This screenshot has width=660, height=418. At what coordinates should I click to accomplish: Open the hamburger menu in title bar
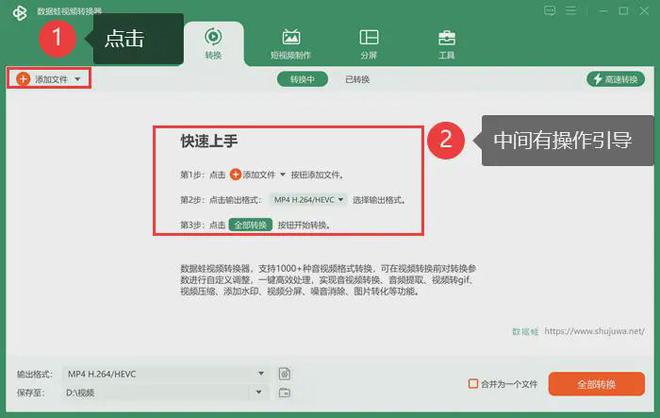571,10
